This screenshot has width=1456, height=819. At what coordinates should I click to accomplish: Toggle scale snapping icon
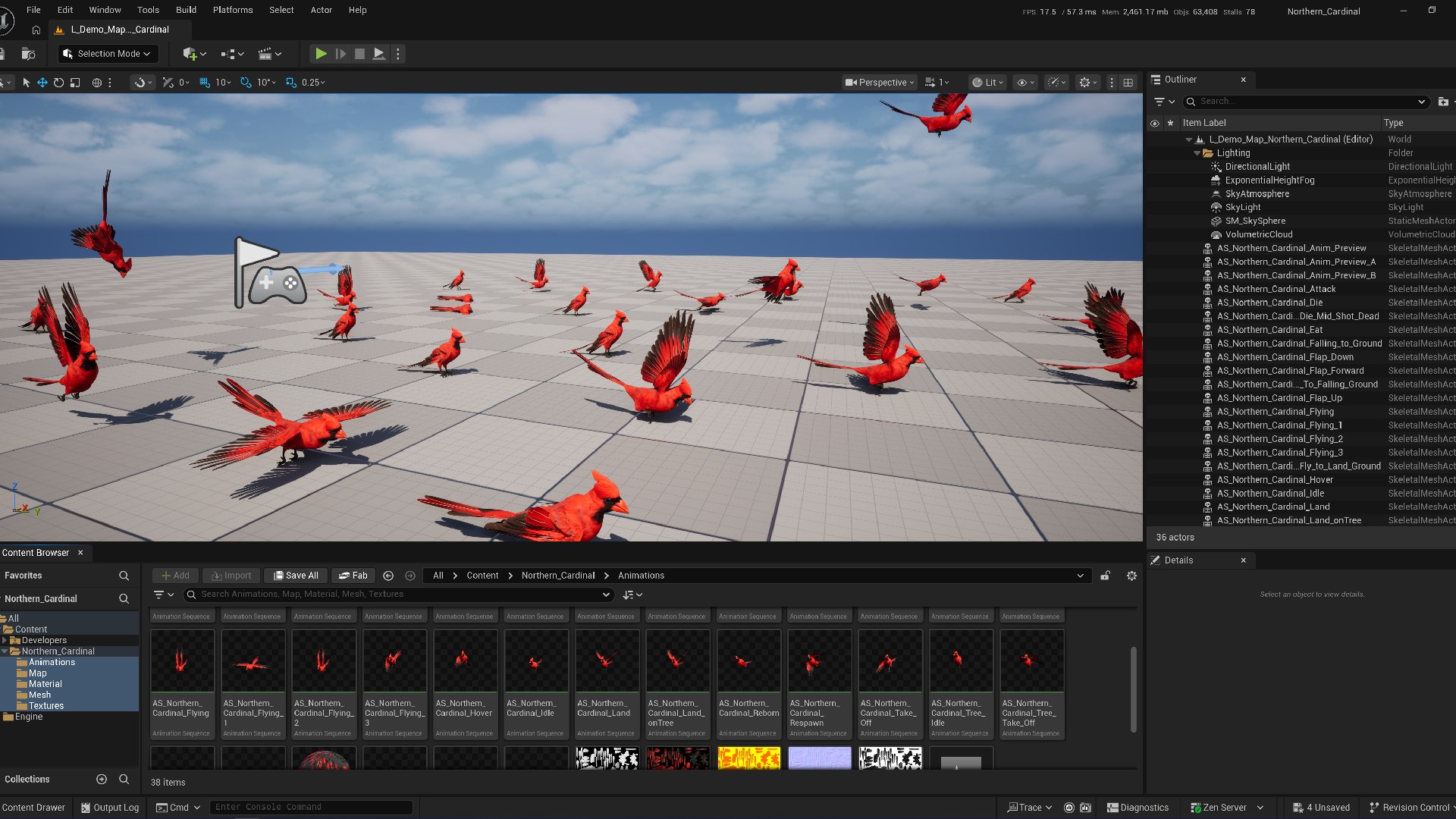tap(291, 83)
